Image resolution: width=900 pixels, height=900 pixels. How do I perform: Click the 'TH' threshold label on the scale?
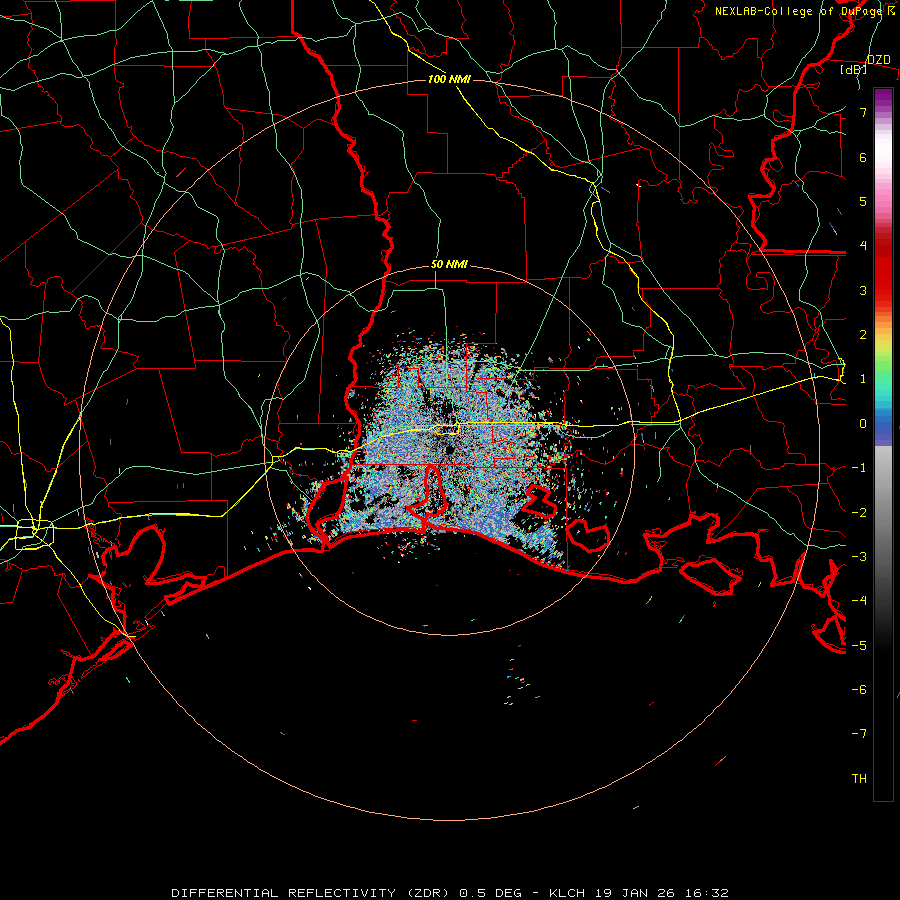coord(859,778)
